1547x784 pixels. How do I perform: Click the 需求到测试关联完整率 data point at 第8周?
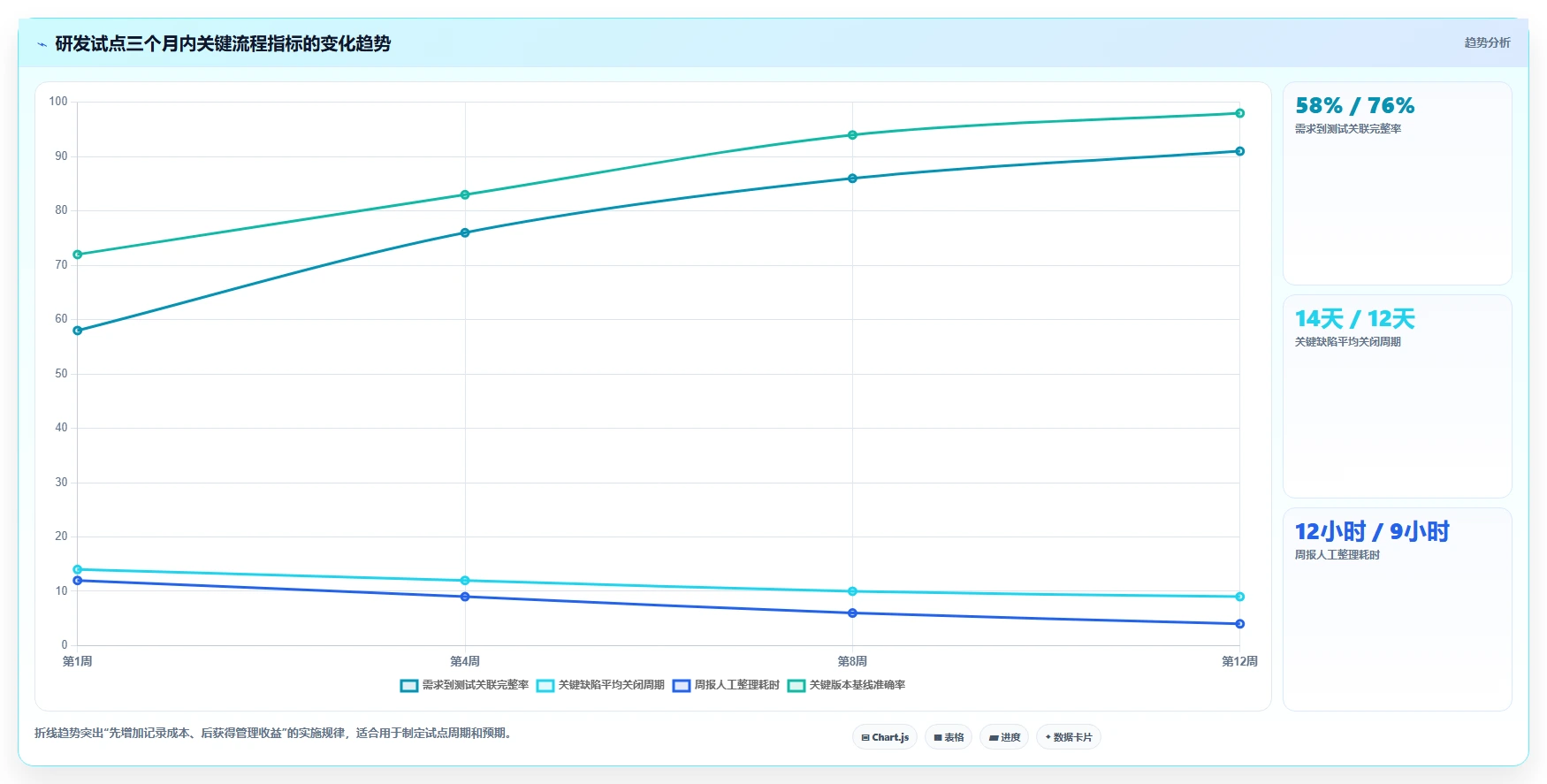click(852, 179)
